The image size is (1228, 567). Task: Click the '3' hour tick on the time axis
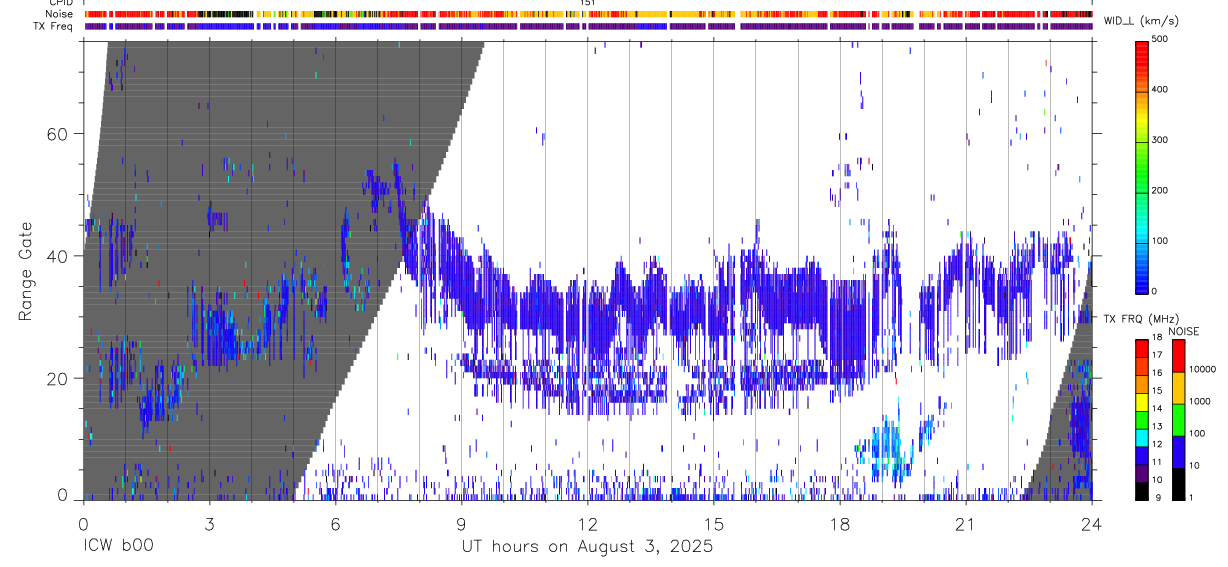click(209, 524)
